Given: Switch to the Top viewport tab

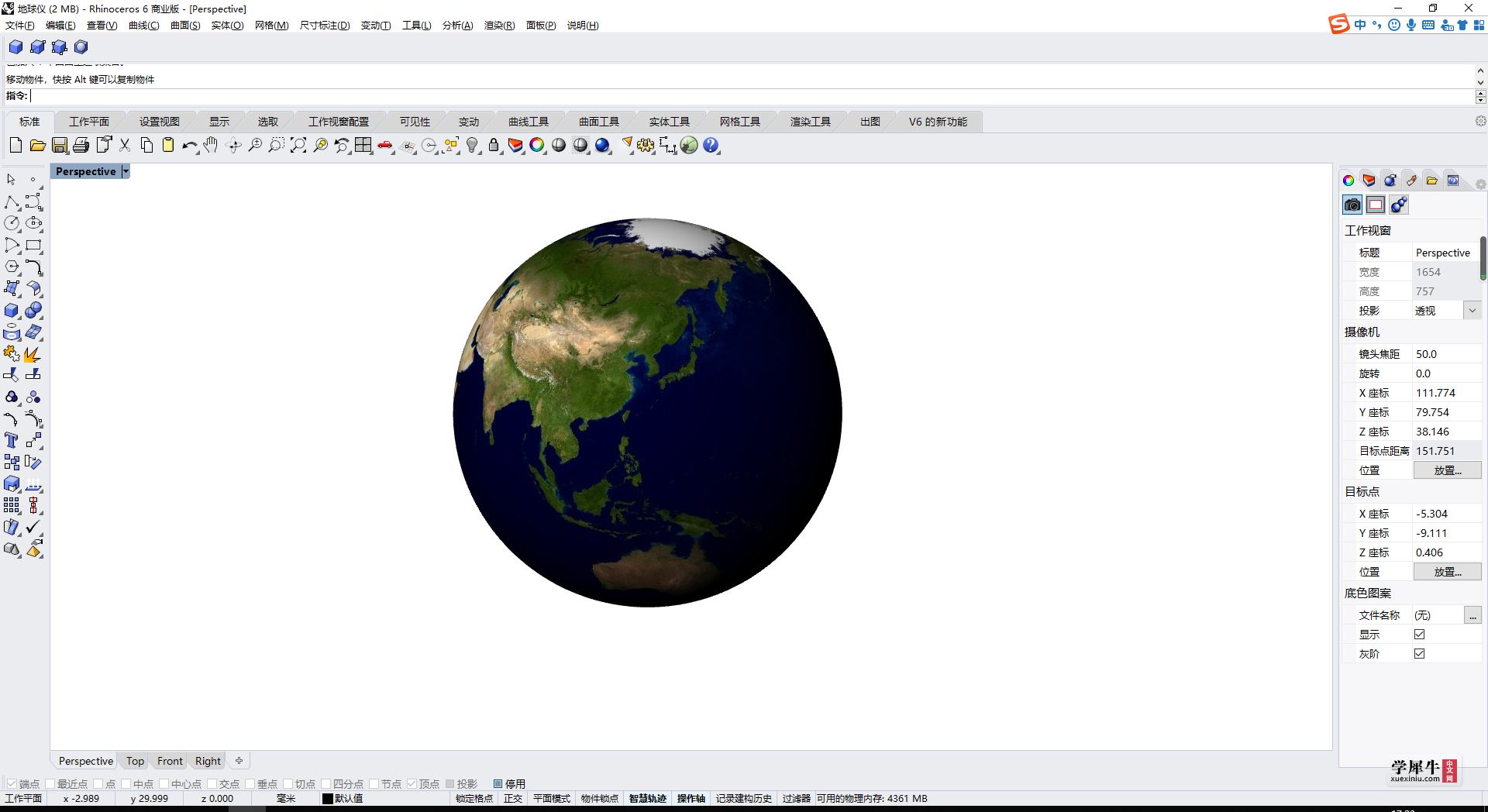Looking at the screenshot, I should tap(135, 761).
